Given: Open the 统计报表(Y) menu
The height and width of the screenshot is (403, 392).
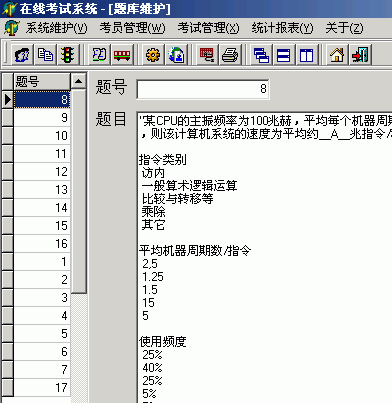Looking at the screenshot, I should [x=282, y=28].
